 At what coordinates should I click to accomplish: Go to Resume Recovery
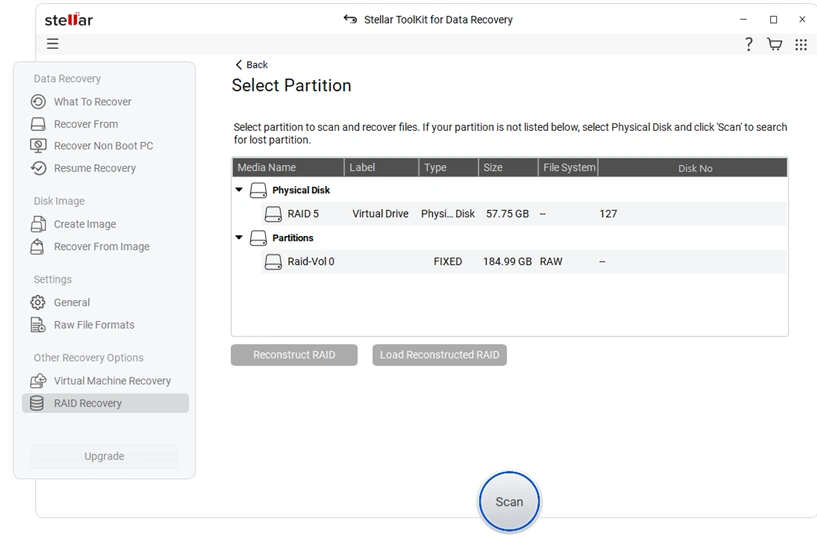click(x=94, y=168)
